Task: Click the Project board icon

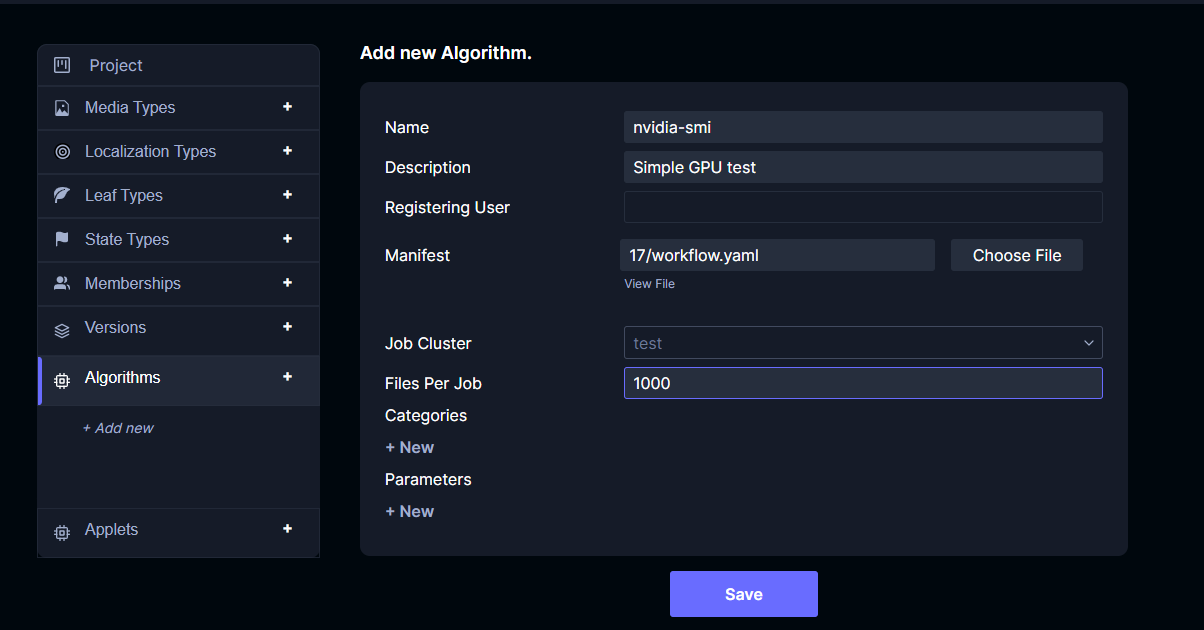Action: [x=62, y=65]
